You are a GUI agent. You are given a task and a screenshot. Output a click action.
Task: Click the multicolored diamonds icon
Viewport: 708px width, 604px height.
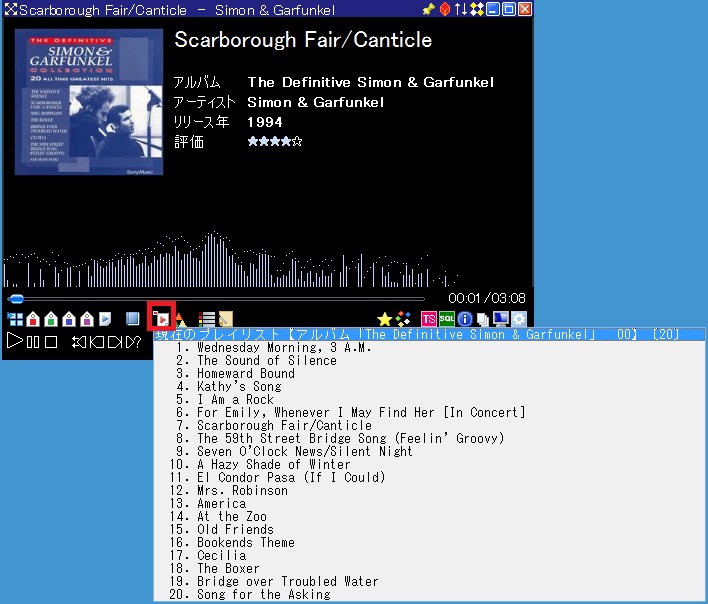(x=403, y=319)
